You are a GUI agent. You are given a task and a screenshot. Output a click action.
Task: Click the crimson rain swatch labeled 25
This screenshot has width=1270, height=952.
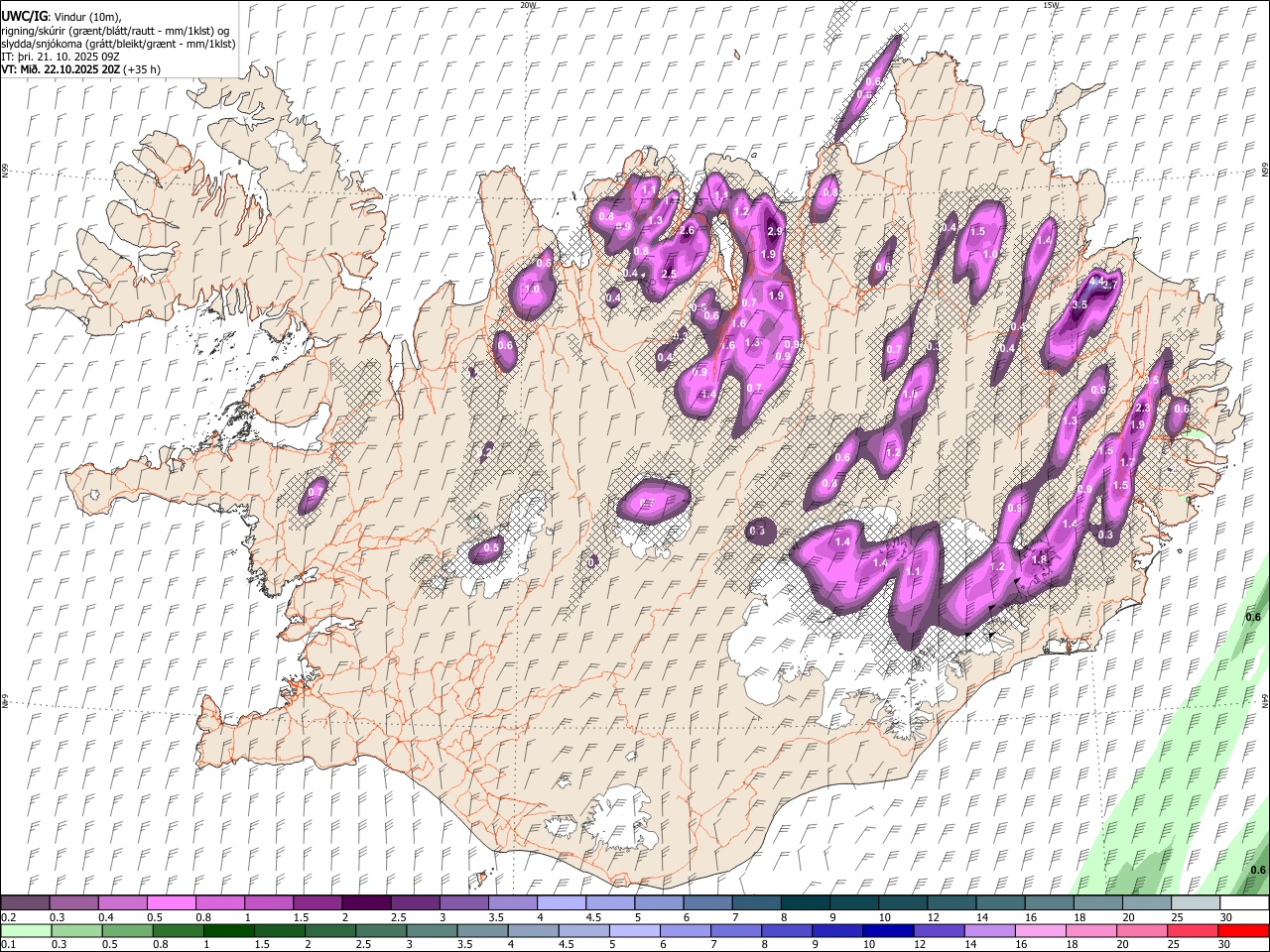tap(1193, 931)
